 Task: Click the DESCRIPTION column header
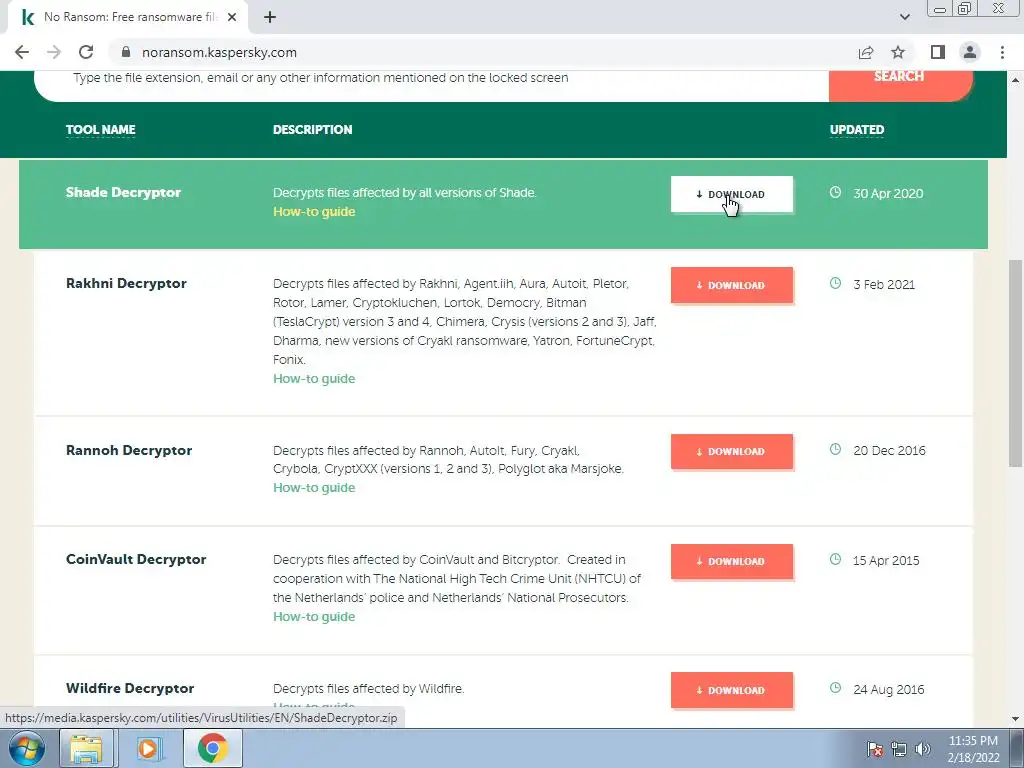tap(312, 129)
